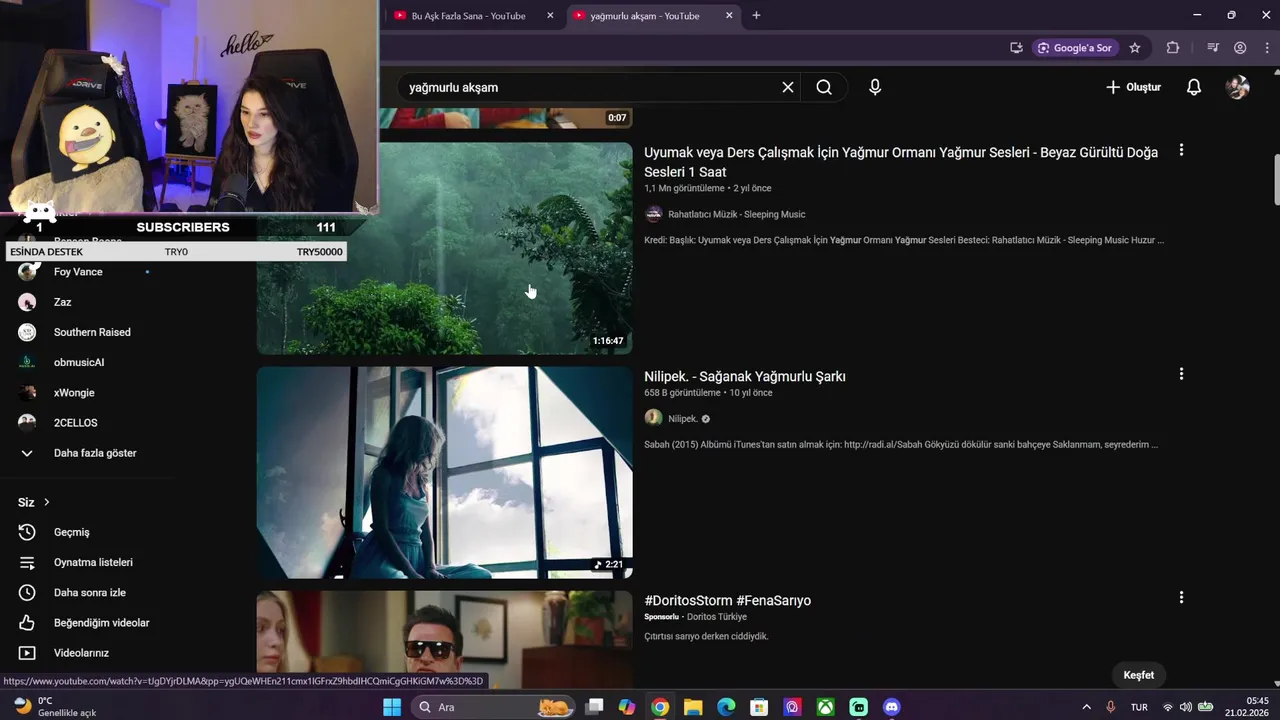1280x720 pixels.
Task: Open Microsoft Store from the taskbar
Action: (x=759, y=707)
